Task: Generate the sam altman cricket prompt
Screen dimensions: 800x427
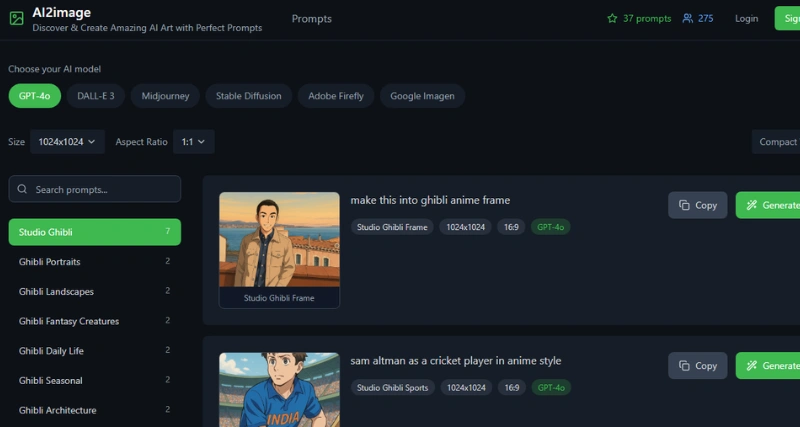Action: [x=768, y=366]
